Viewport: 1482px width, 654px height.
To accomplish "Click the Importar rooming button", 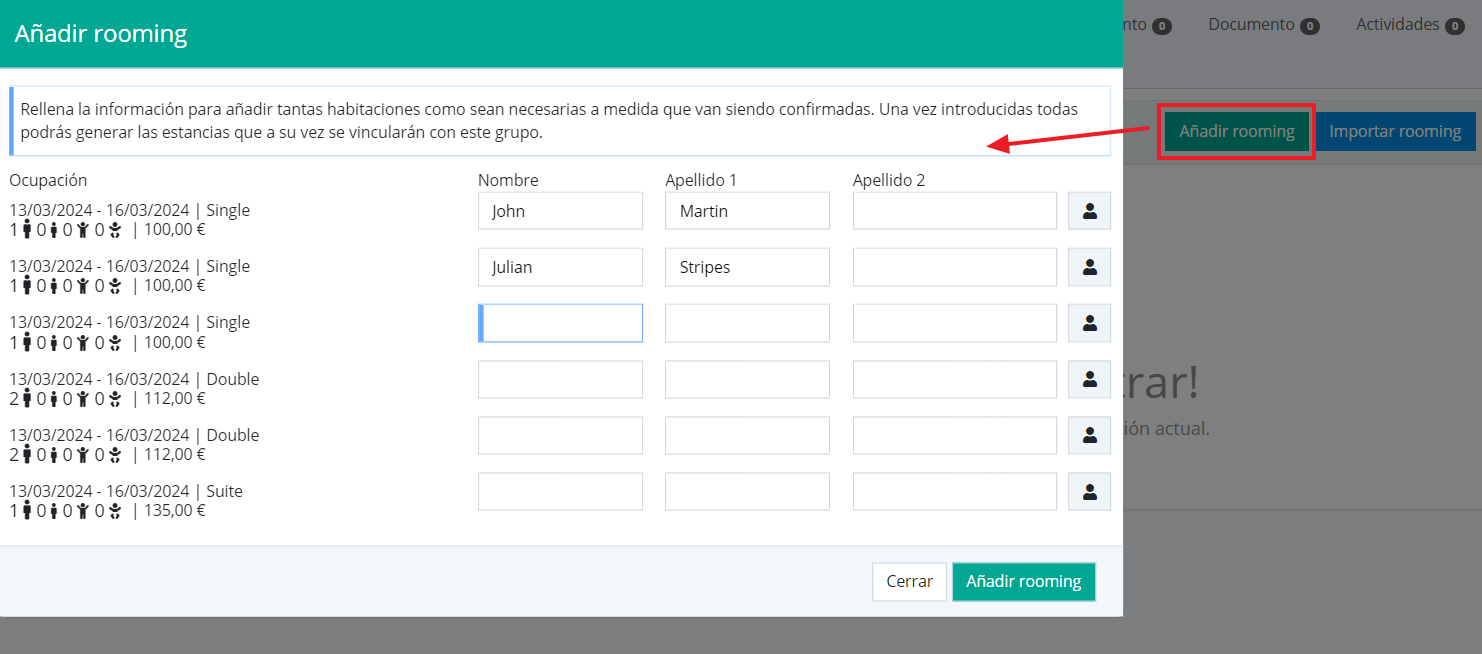I will click(1395, 131).
